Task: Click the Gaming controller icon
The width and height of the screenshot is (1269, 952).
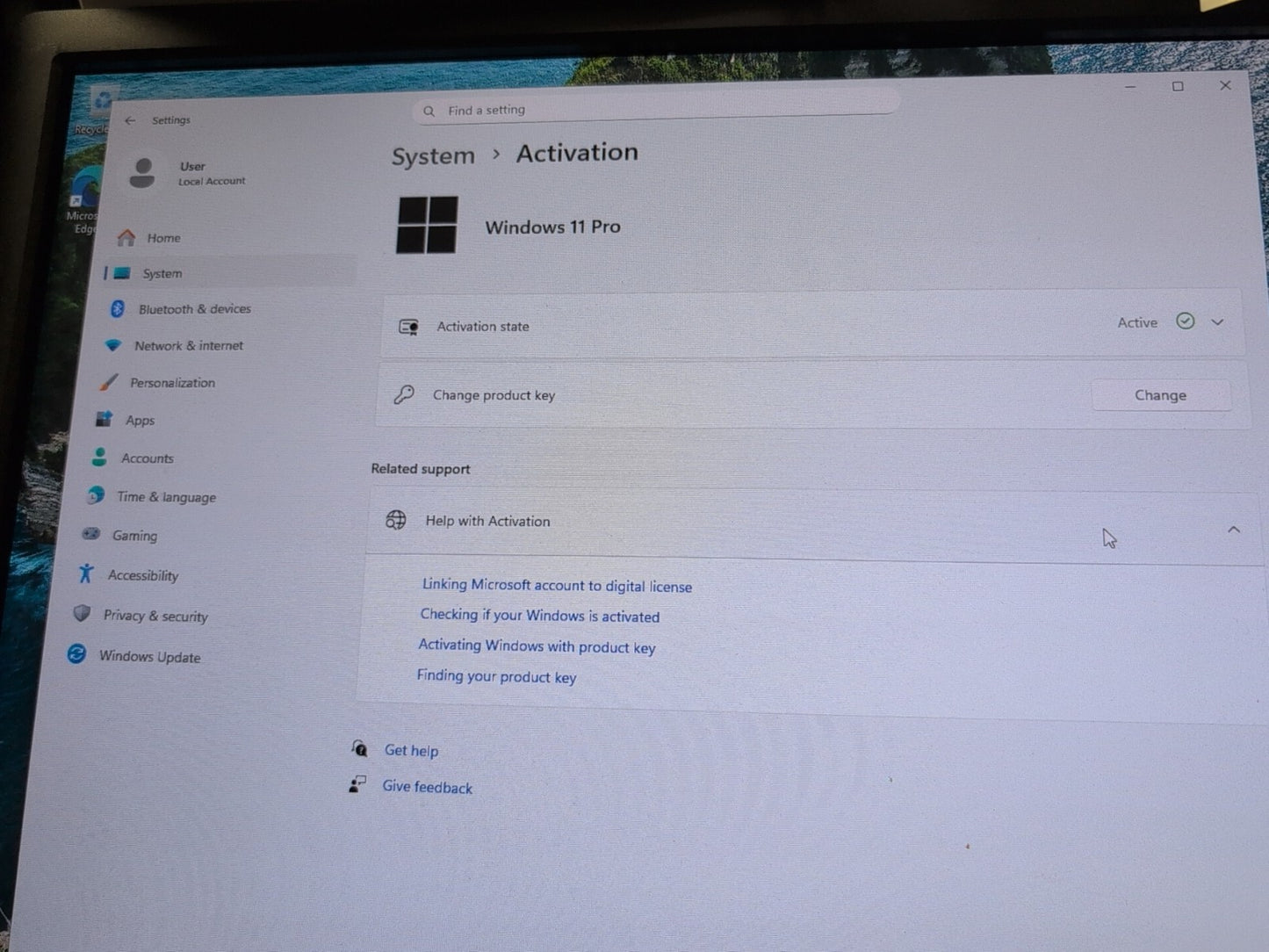Action: [x=90, y=534]
